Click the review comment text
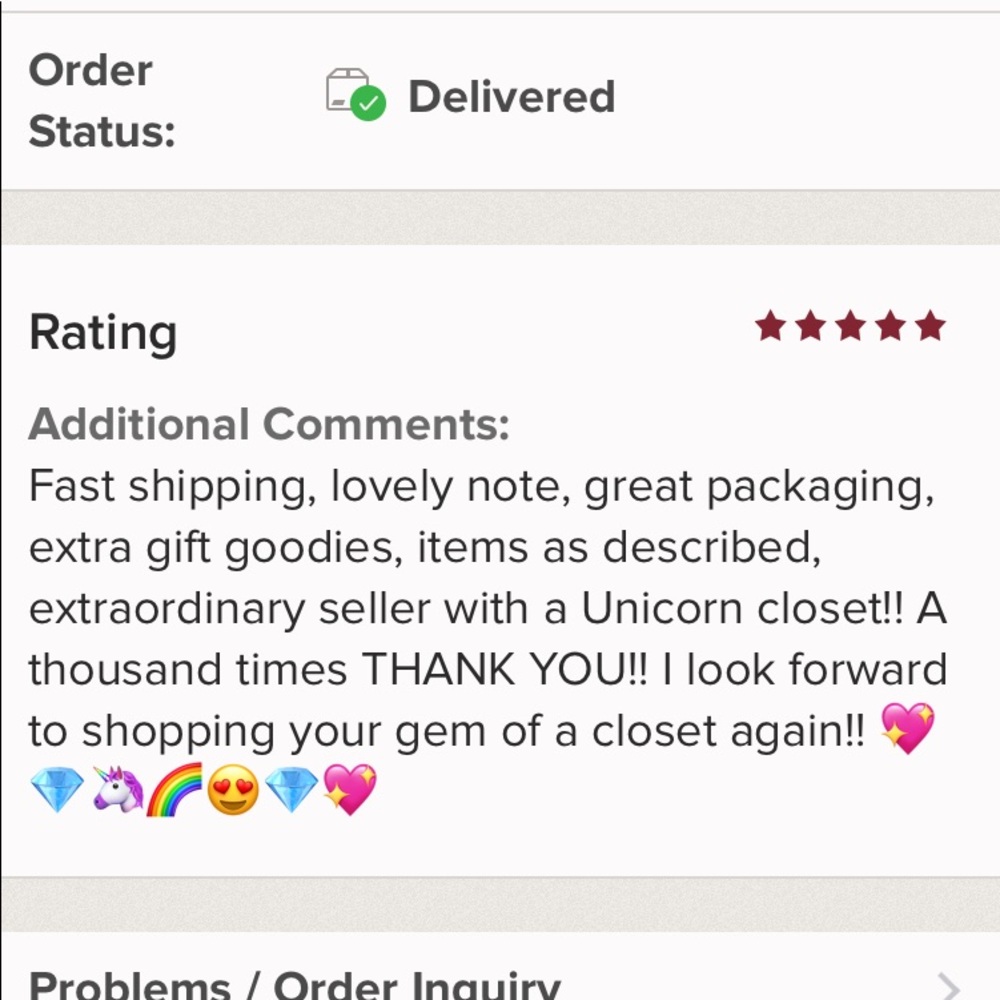The image size is (1000, 1000). point(480,608)
